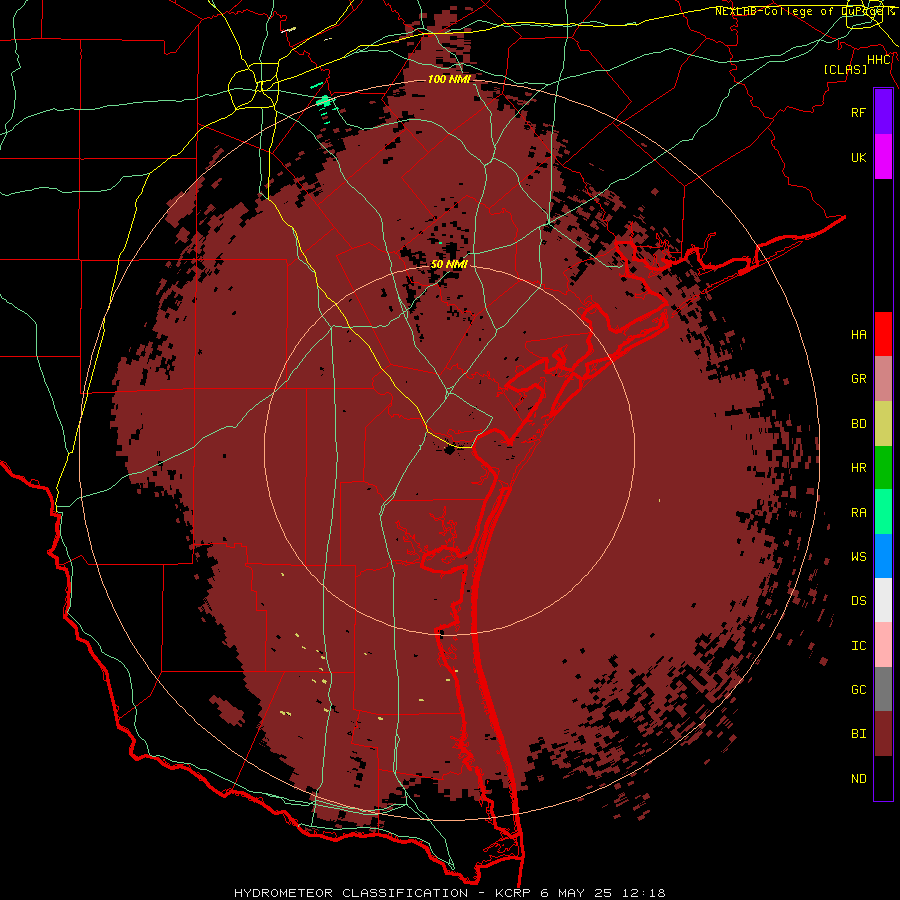The width and height of the screenshot is (900, 900).
Task: Click the WS blue legend swatch
Action: pyautogui.click(x=883, y=556)
